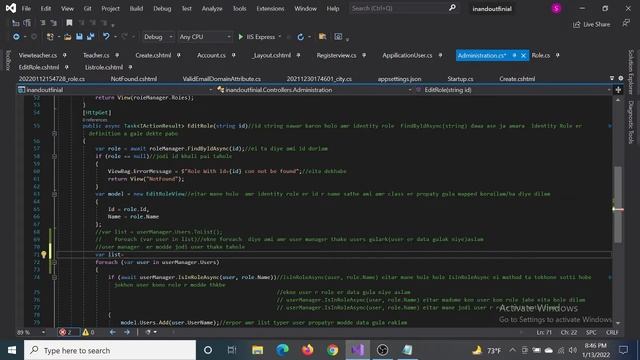Open the Any CPU platform dropdown
Screen dimensions: 640x360
[x=204, y=37]
